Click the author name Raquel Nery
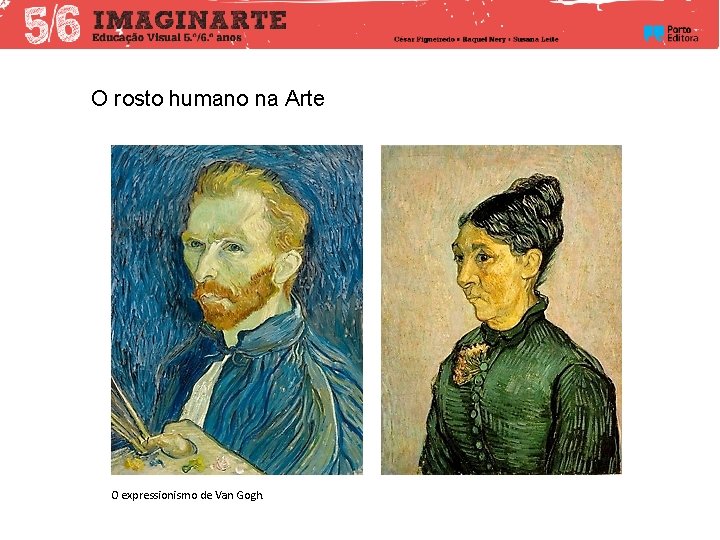The width and height of the screenshot is (720, 540). tap(484, 39)
